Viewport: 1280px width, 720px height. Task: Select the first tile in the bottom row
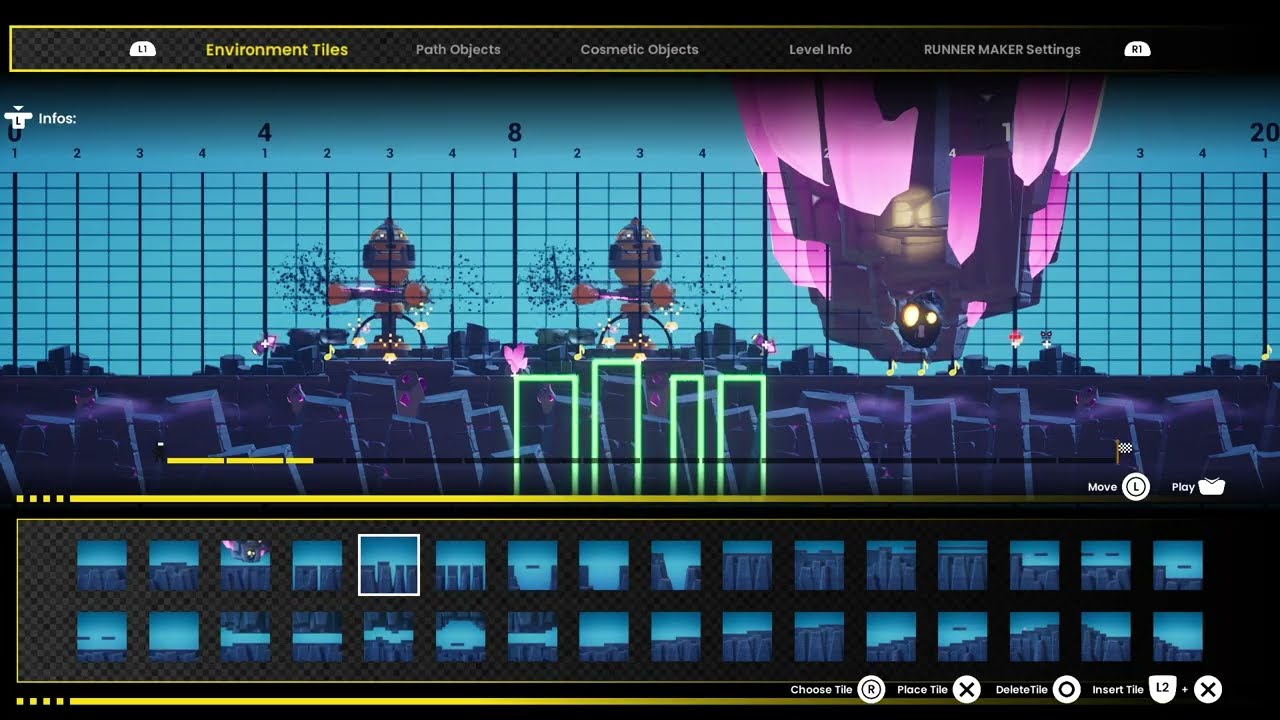coord(102,637)
